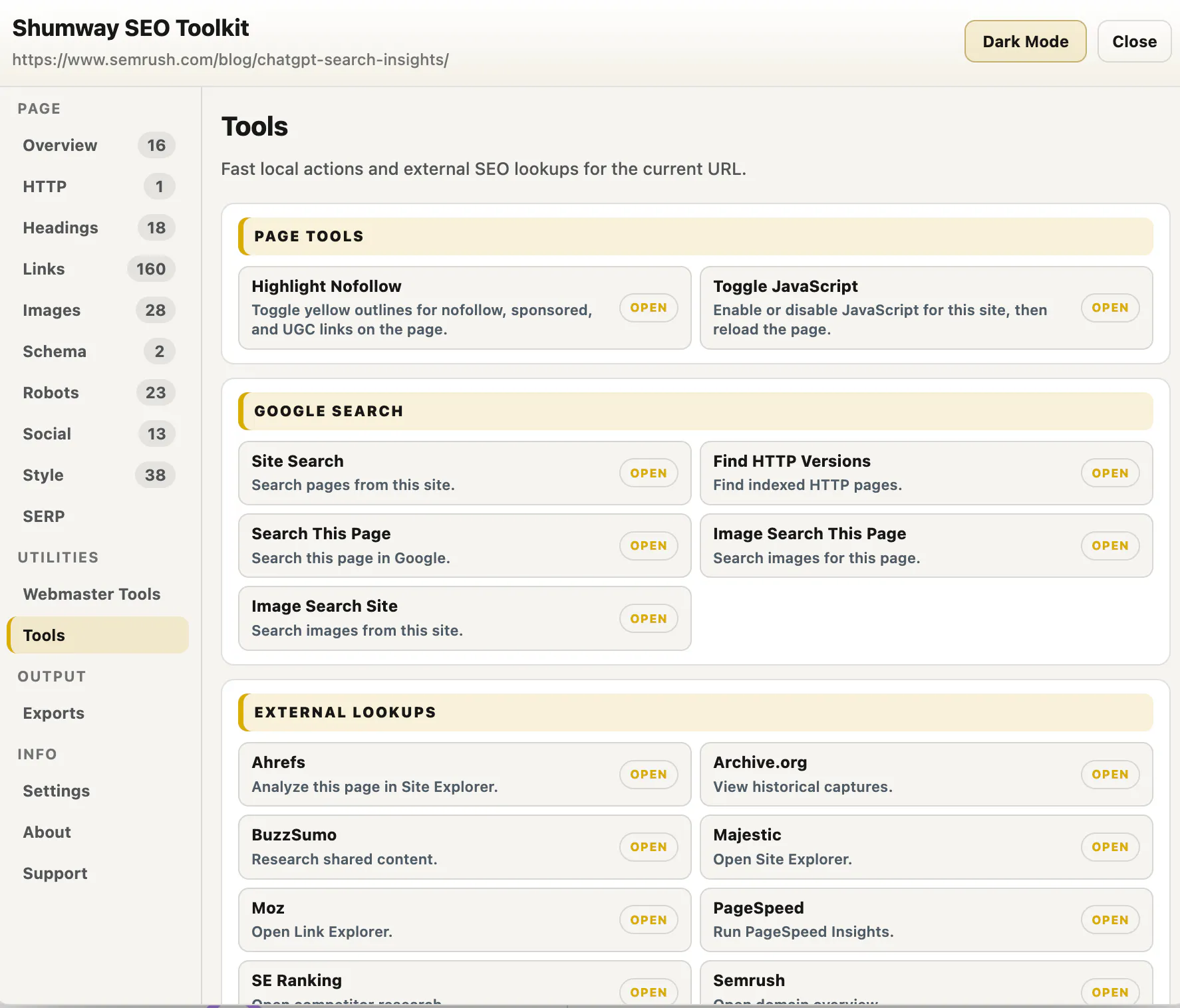Open PageSpeed Insights lookup
Image resolution: width=1180 pixels, height=1008 pixels.
pyautogui.click(x=1110, y=920)
